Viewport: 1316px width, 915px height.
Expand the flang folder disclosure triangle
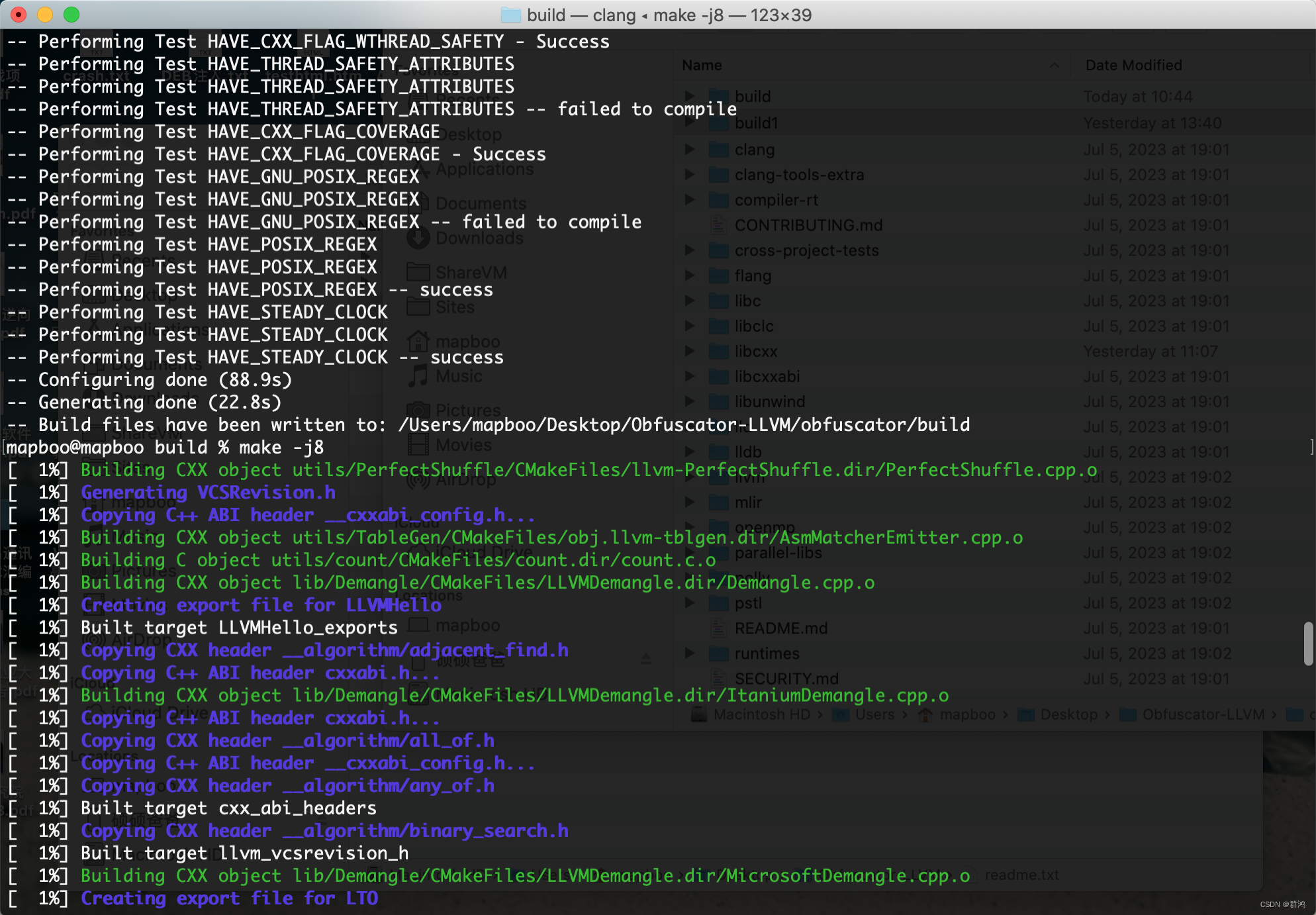(690, 275)
